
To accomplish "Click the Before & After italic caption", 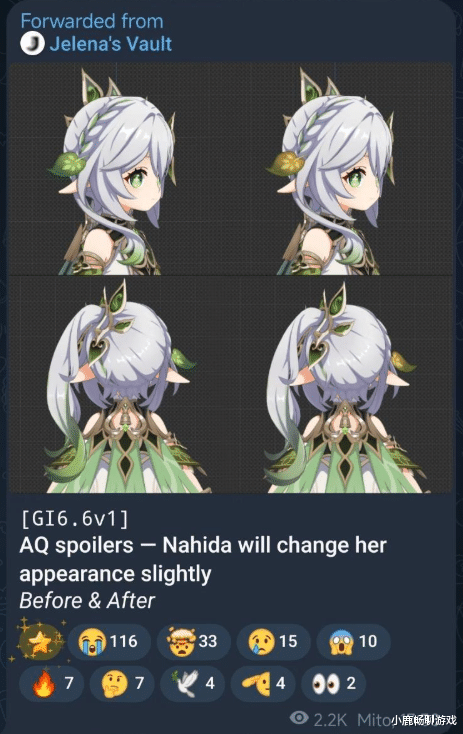I will (87, 601).
